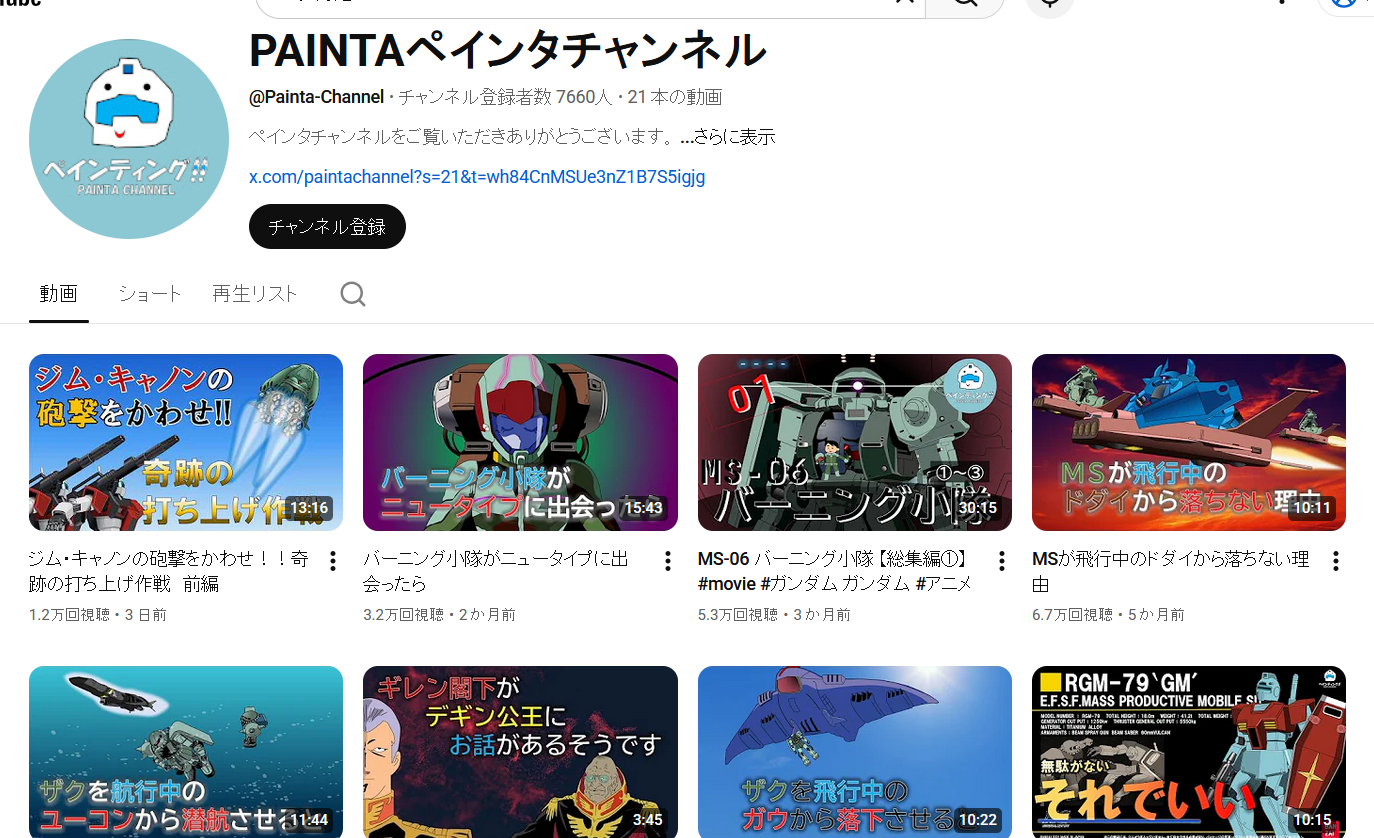1374x838 pixels.
Task: Play the ギレン閣下がデギン公王に 3:45 thumbnail
Action: [x=520, y=752]
